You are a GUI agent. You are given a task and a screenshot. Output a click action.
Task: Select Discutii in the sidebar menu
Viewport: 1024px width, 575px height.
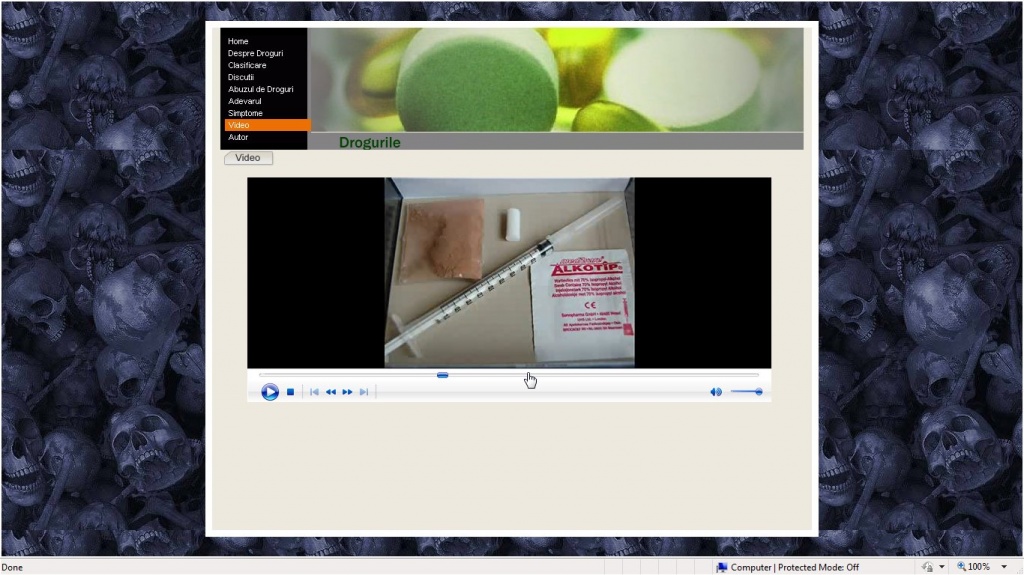(241, 77)
